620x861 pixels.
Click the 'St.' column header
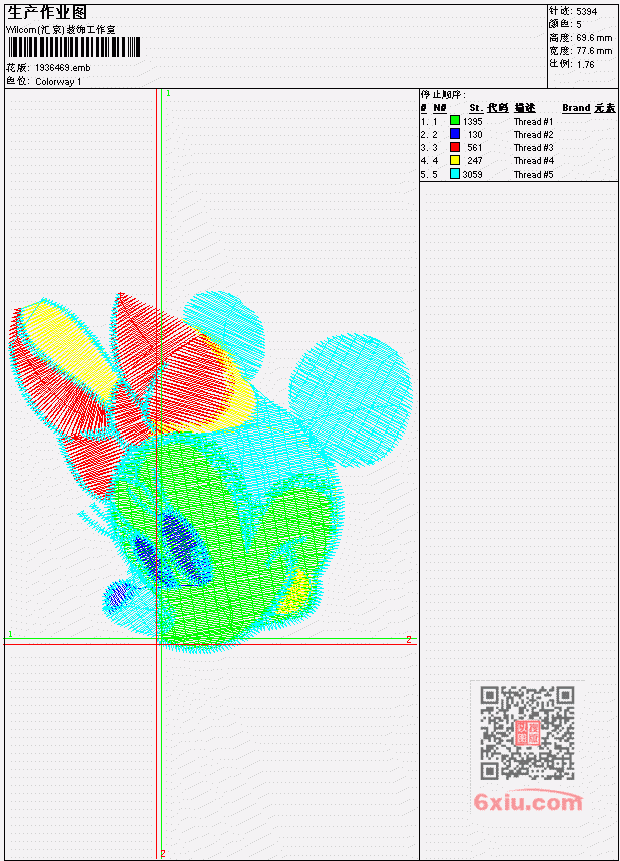click(x=476, y=108)
